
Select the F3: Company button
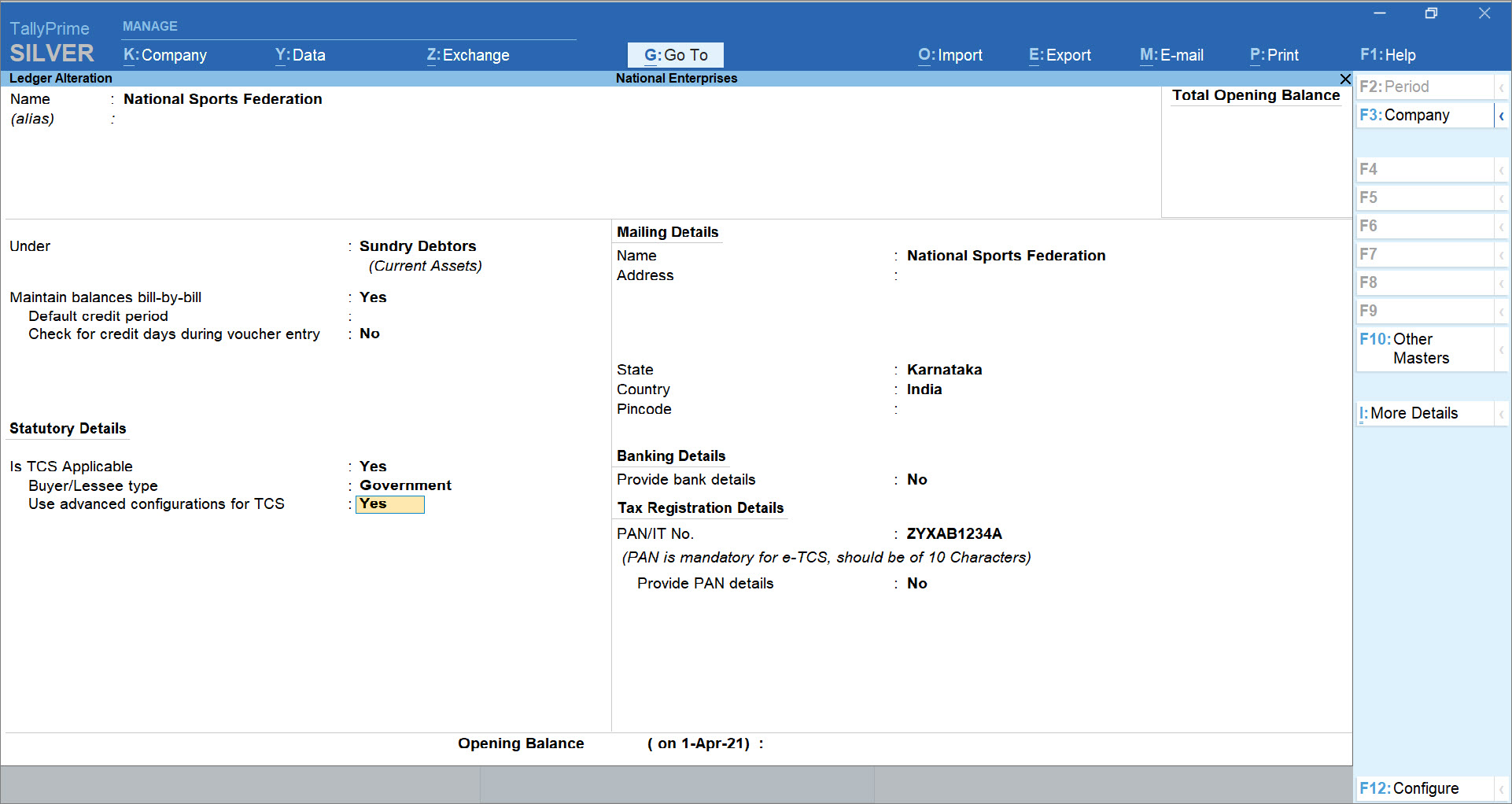(x=1425, y=115)
